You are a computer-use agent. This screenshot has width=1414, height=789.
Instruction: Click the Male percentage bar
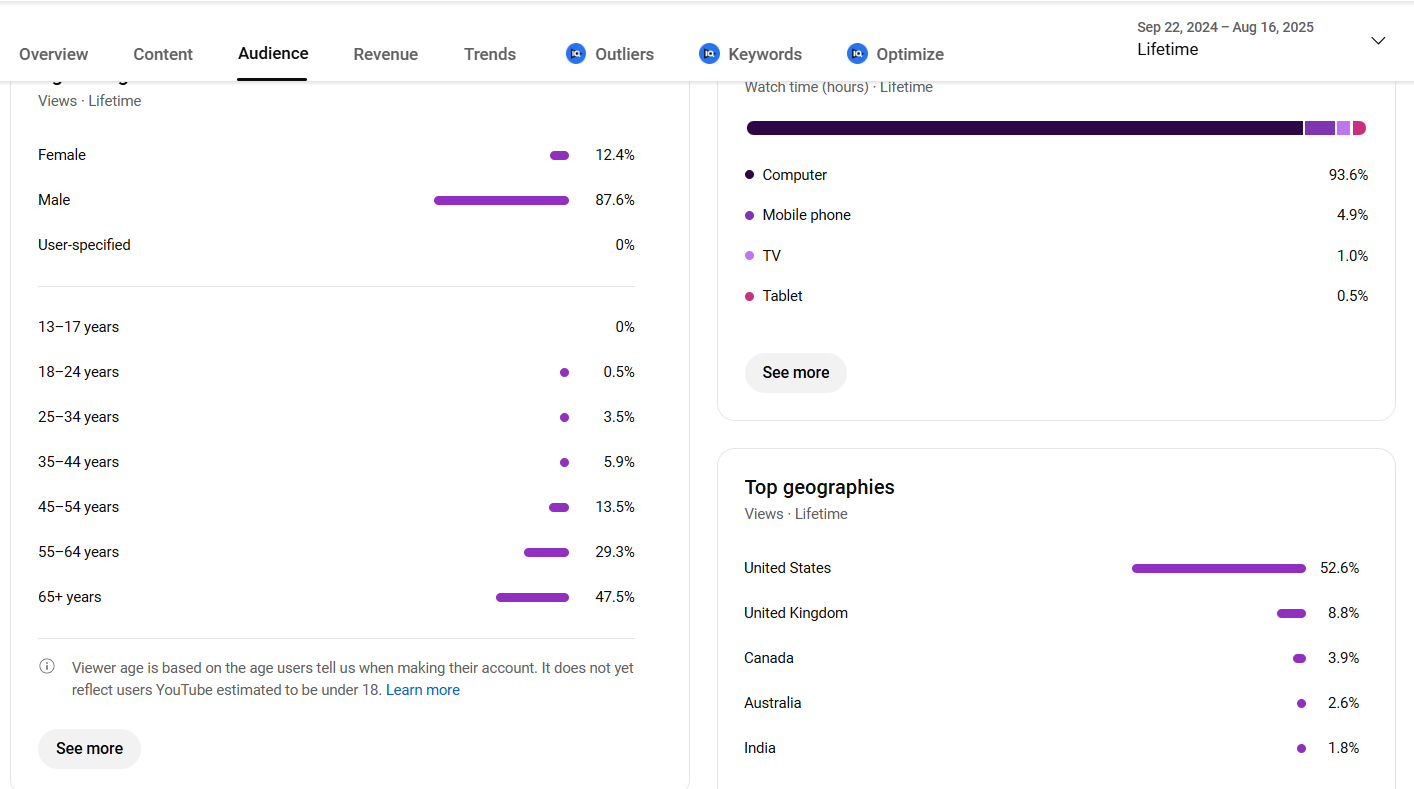coord(501,200)
